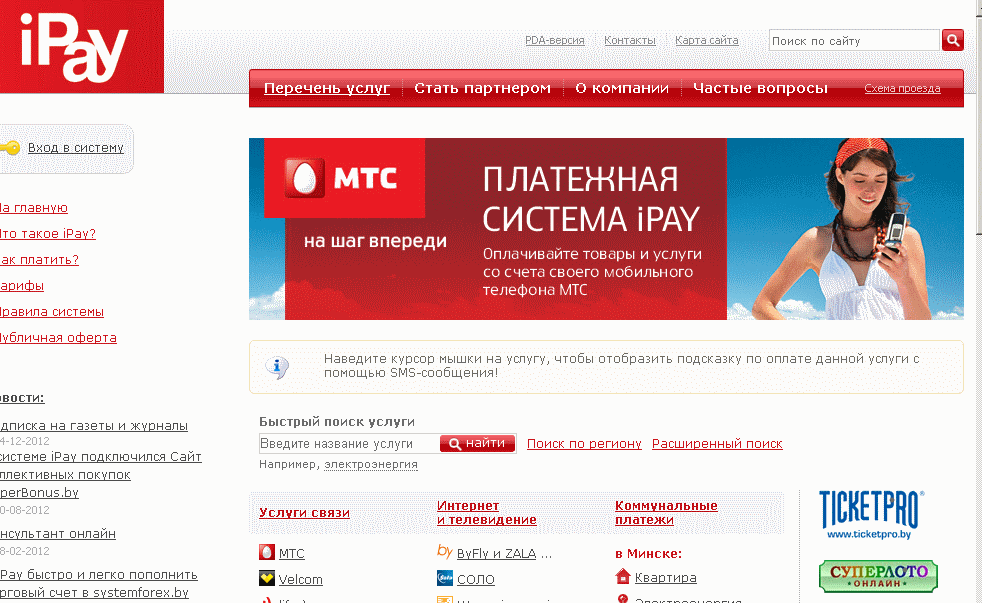Open the TicketPro banner
The image size is (982, 603).
(x=869, y=514)
